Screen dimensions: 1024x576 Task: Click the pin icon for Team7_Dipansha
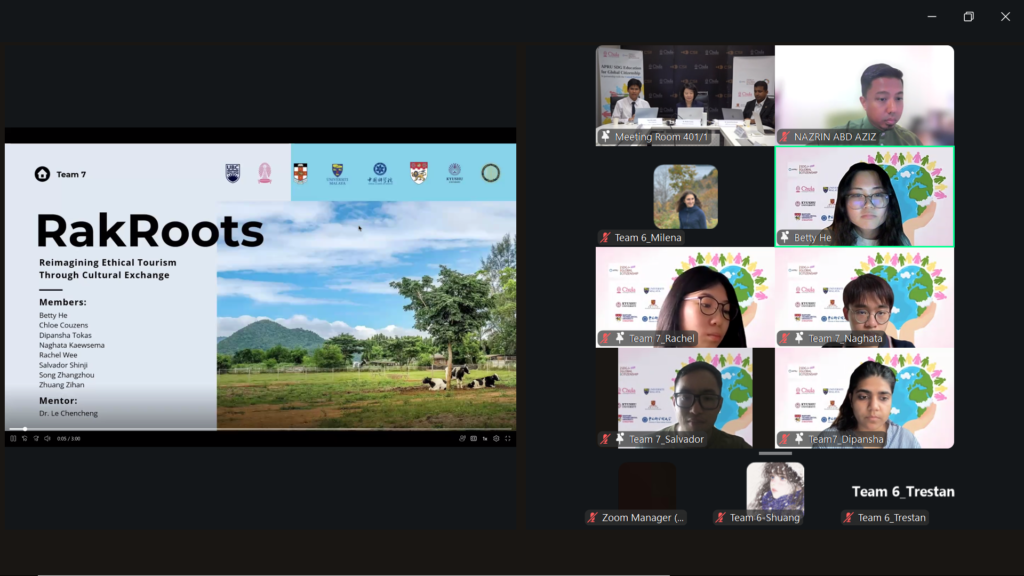[799, 439]
